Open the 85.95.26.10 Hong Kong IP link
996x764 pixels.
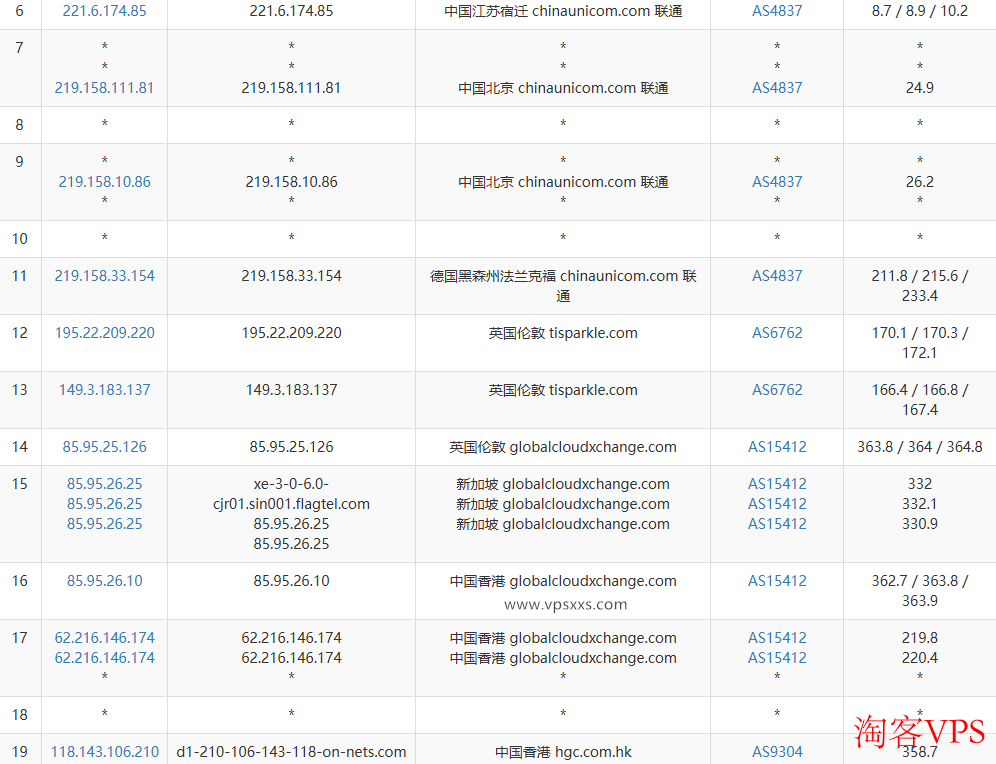(104, 580)
